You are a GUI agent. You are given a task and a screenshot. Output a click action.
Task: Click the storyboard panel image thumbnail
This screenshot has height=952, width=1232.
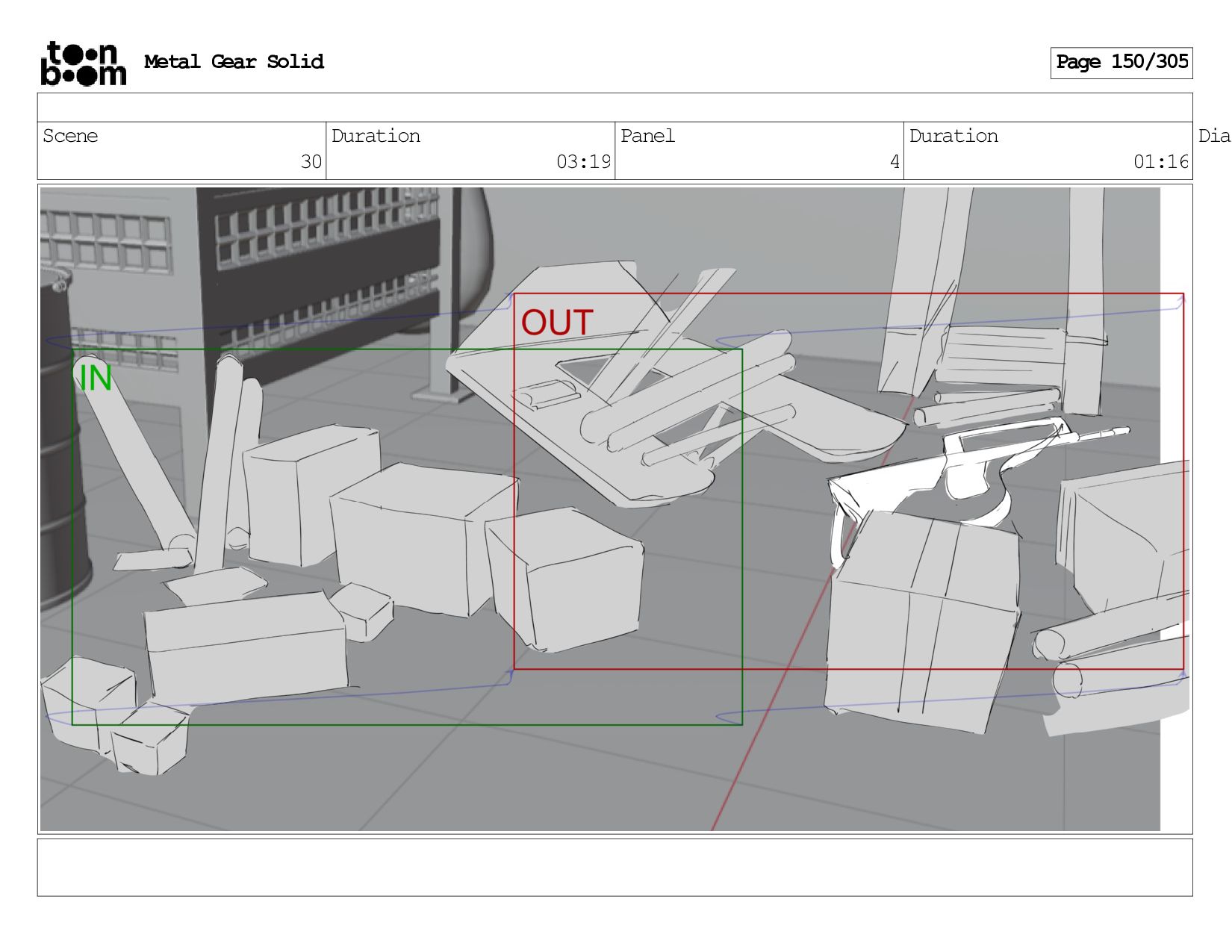coord(615,509)
